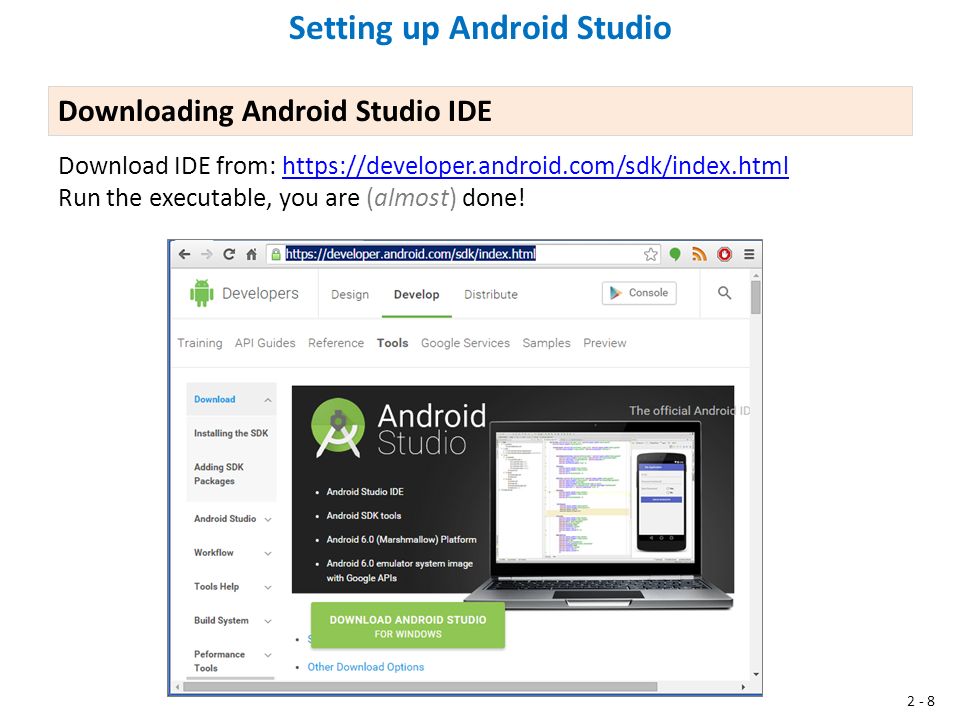The width and height of the screenshot is (960, 720).
Task: Go to the Reference section
Action: click(336, 343)
